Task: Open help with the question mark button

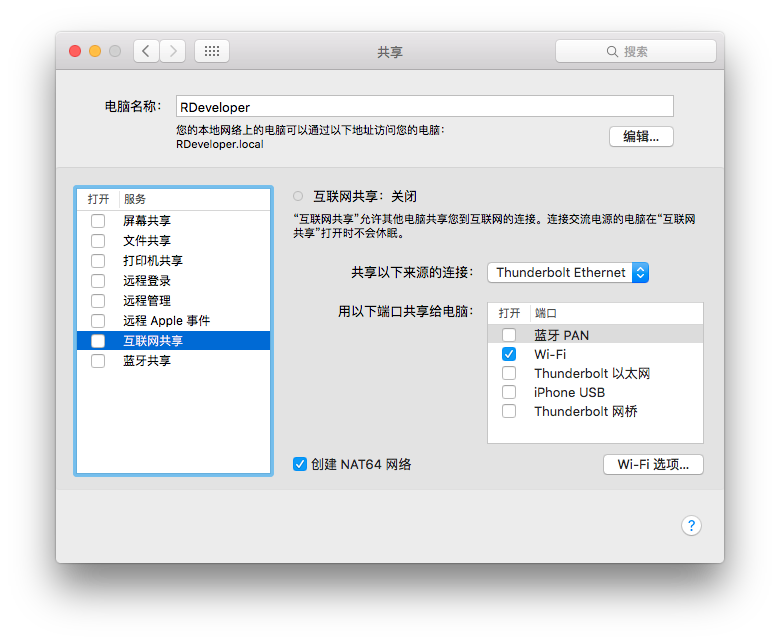Action: coord(691,526)
